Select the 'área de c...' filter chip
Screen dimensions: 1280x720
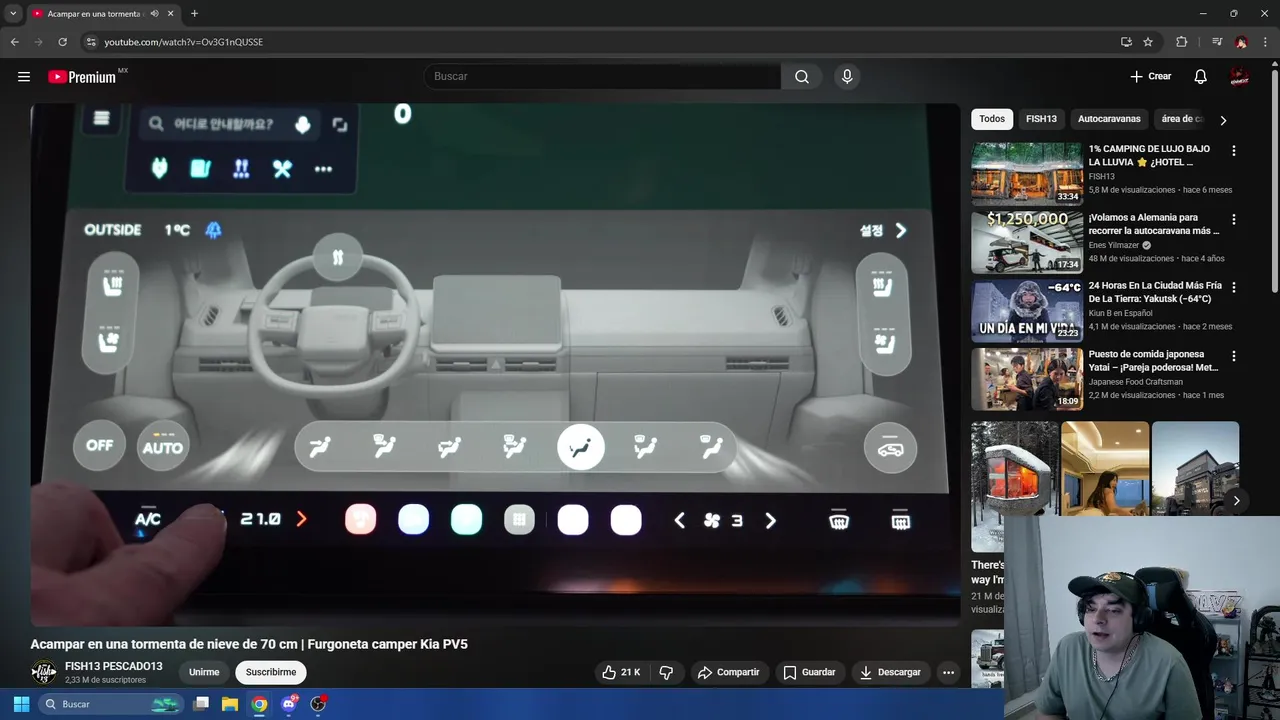1180,119
